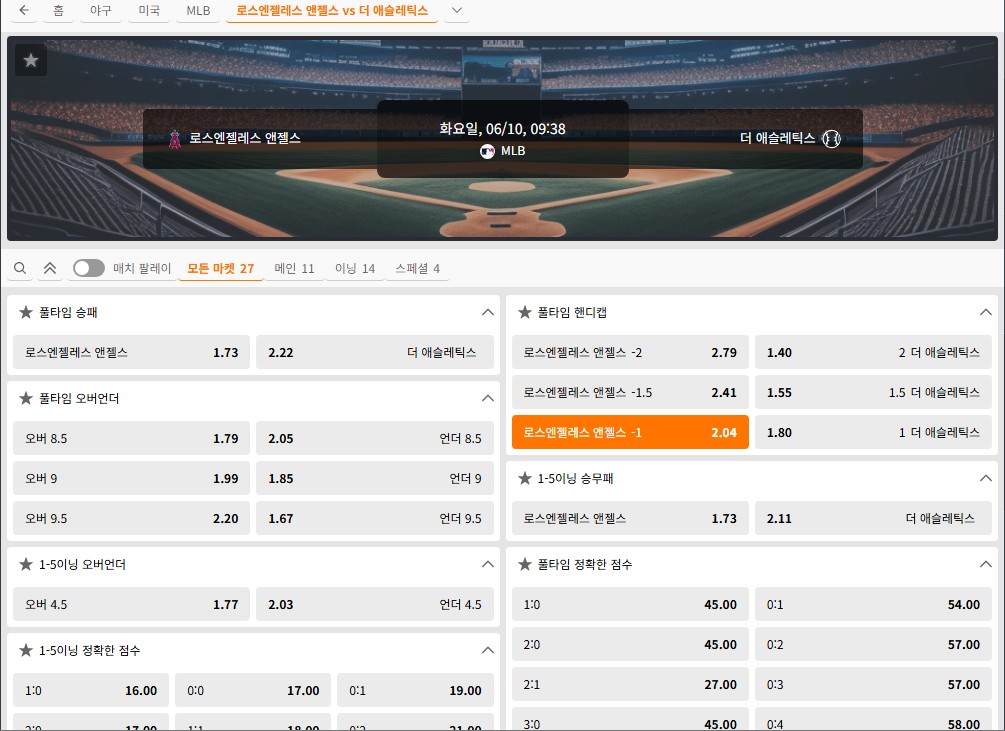Collapse the 풀타임 정확한 점수 section
Screen dimensions: 1005x731
tap(986, 564)
